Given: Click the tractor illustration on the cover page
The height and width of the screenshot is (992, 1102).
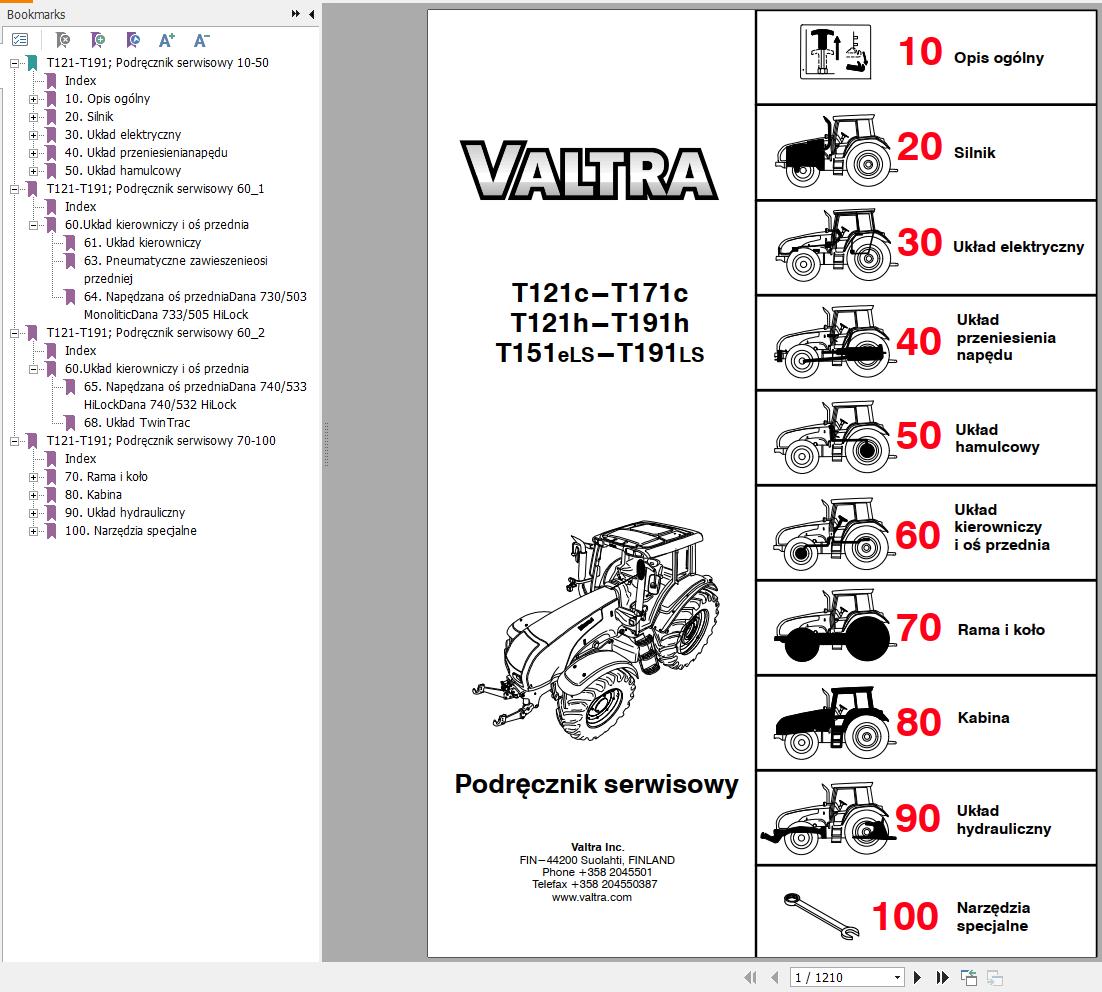Looking at the screenshot, I should click(x=597, y=629).
